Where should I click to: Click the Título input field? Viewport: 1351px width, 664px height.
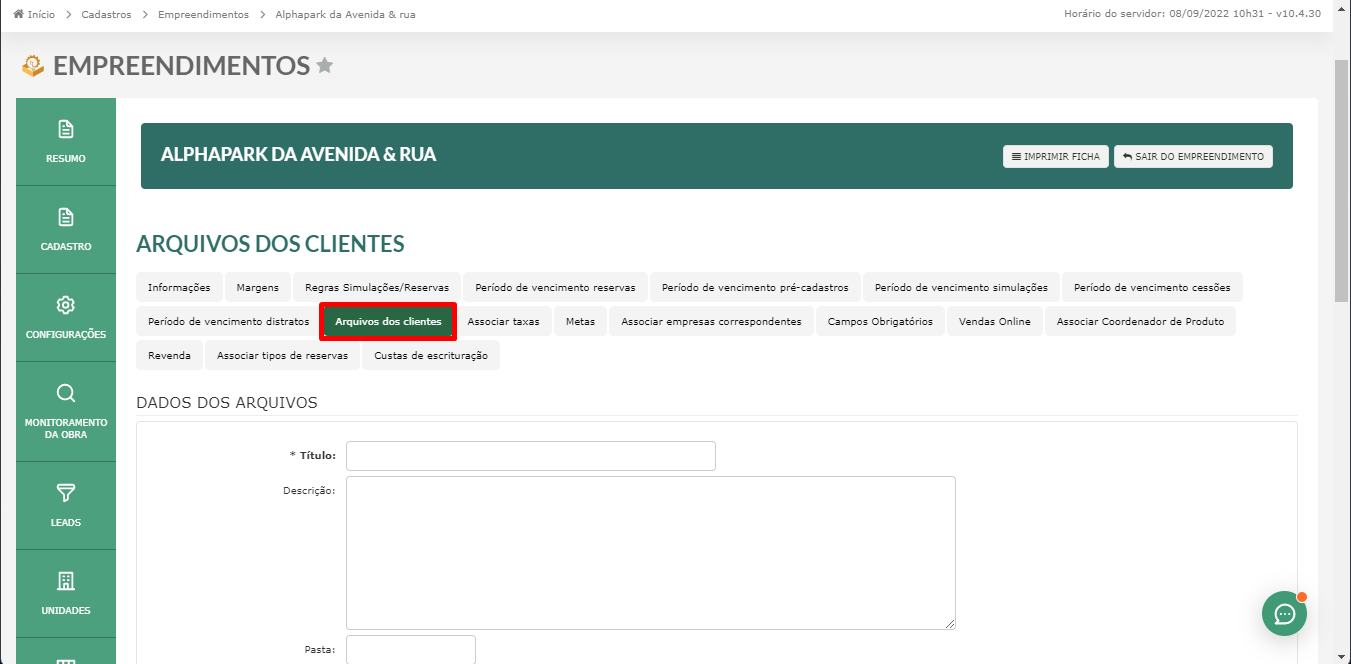tap(531, 456)
